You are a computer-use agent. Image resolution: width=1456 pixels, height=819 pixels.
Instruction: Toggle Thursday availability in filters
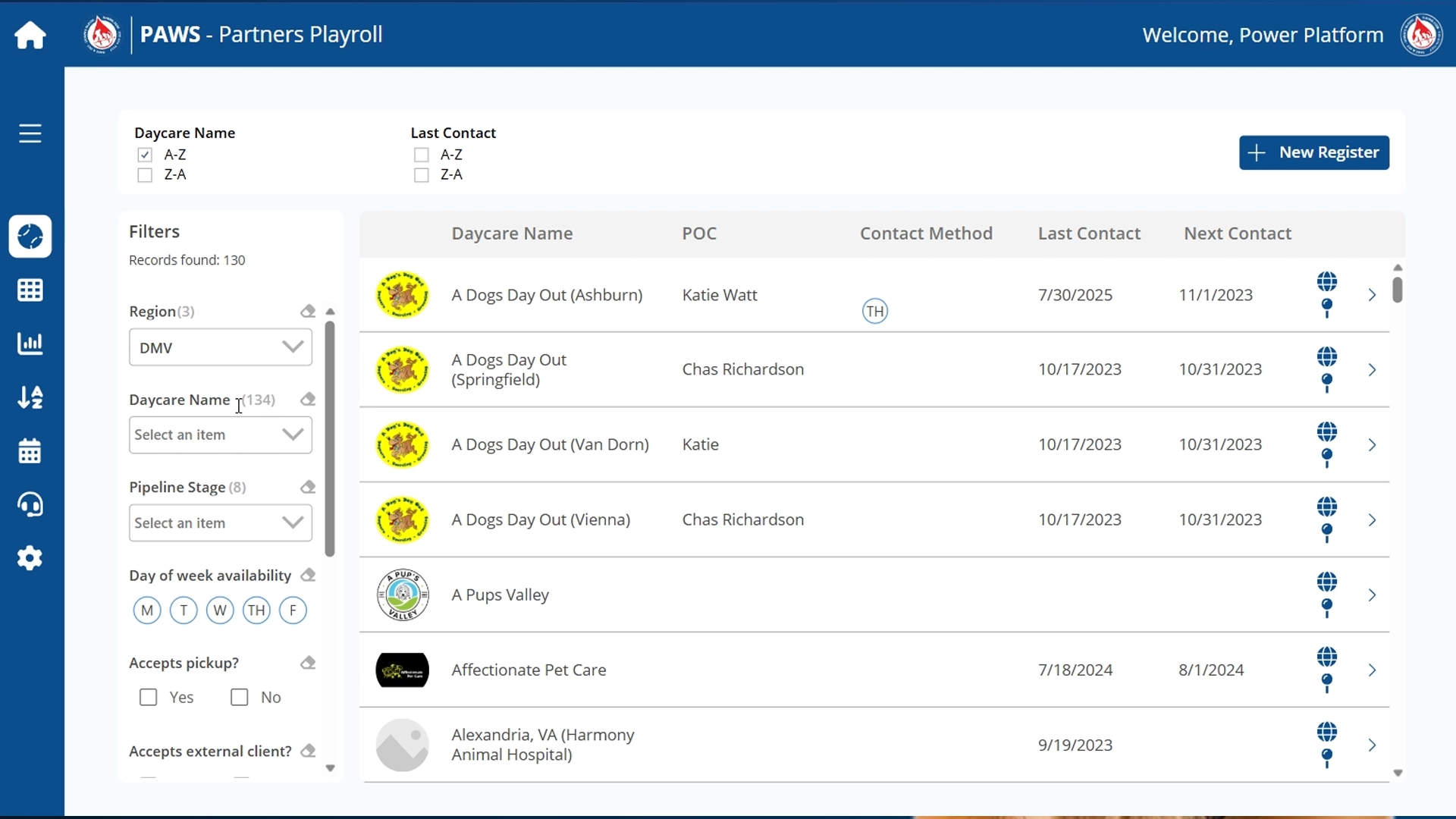pos(256,610)
